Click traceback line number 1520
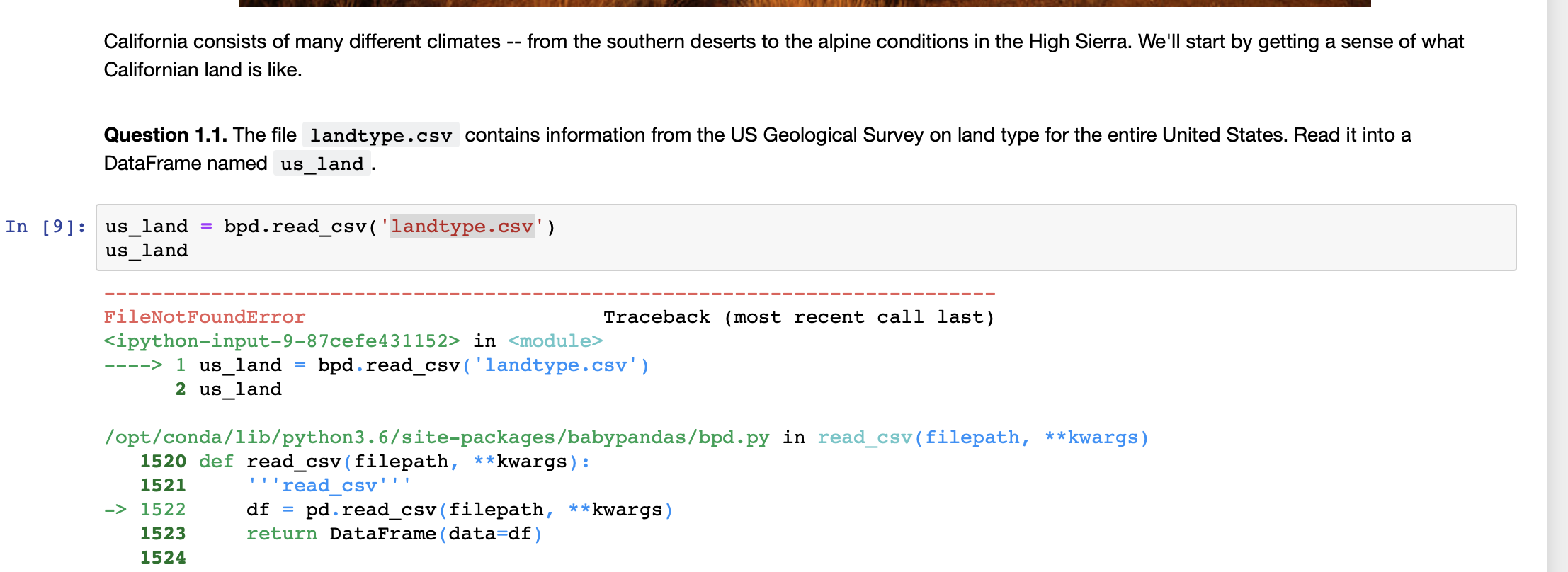The width and height of the screenshot is (1568, 572). pyautogui.click(x=163, y=462)
